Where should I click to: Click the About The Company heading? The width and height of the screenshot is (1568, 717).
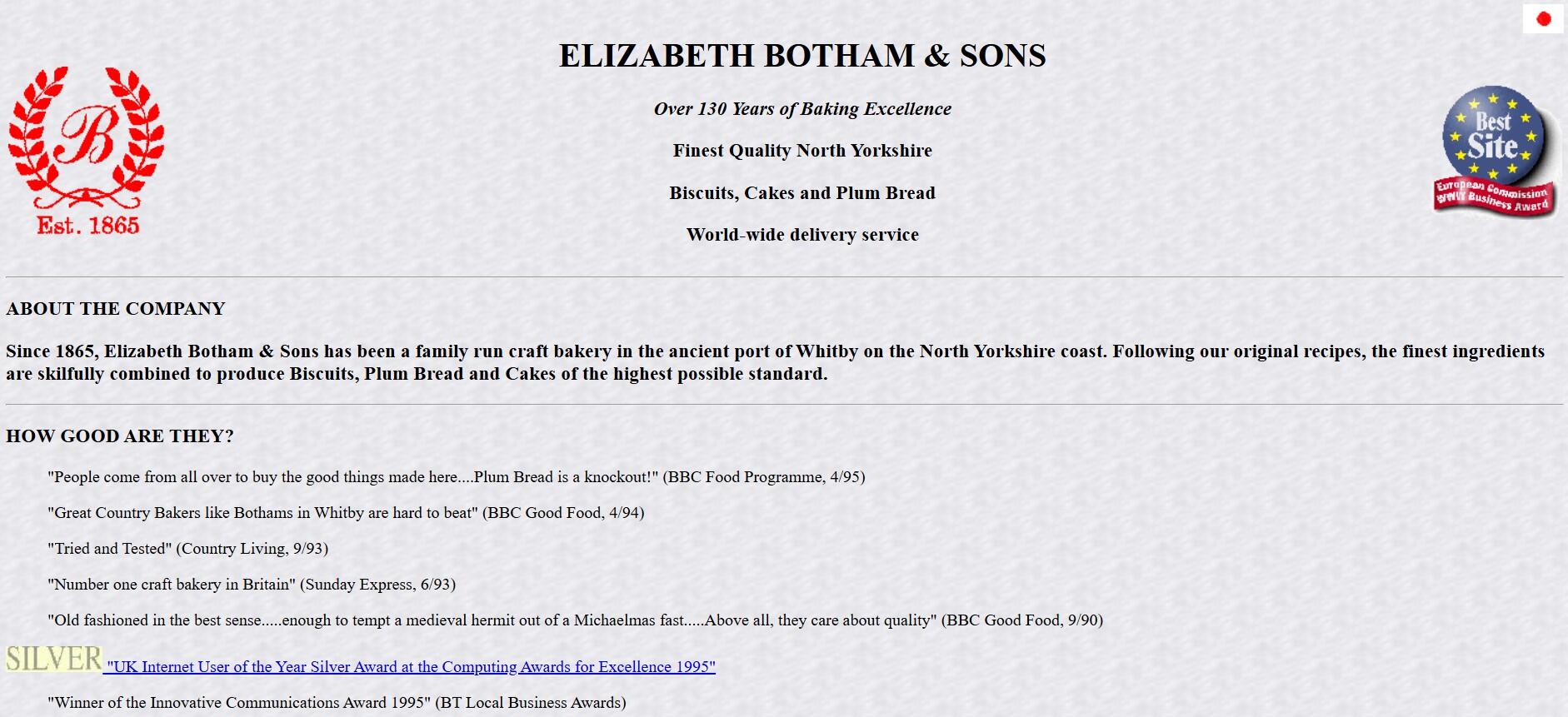pyautogui.click(x=116, y=309)
